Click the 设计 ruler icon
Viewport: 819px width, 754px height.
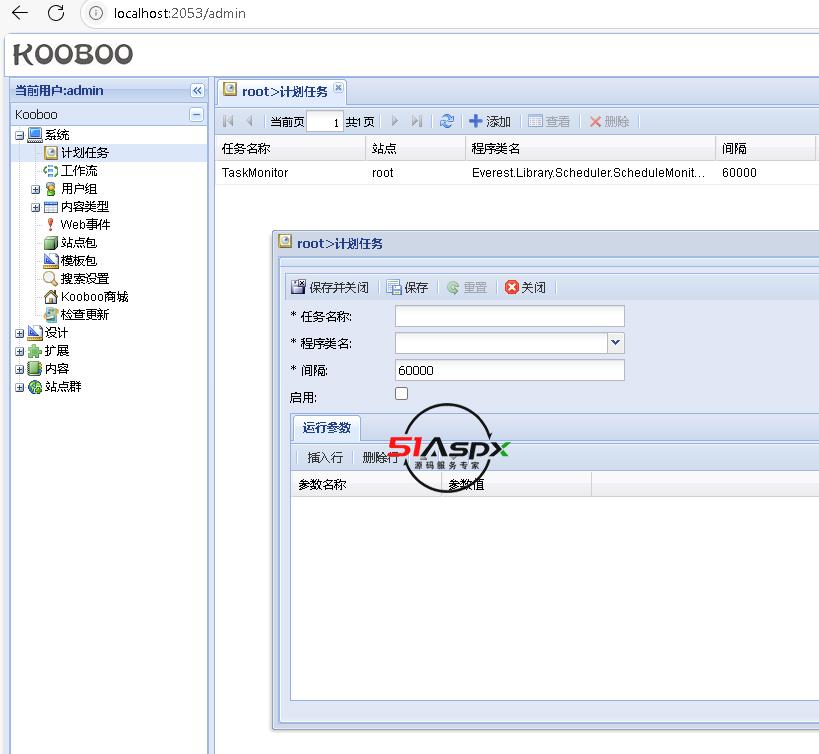pyautogui.click(x=35, y=333)
